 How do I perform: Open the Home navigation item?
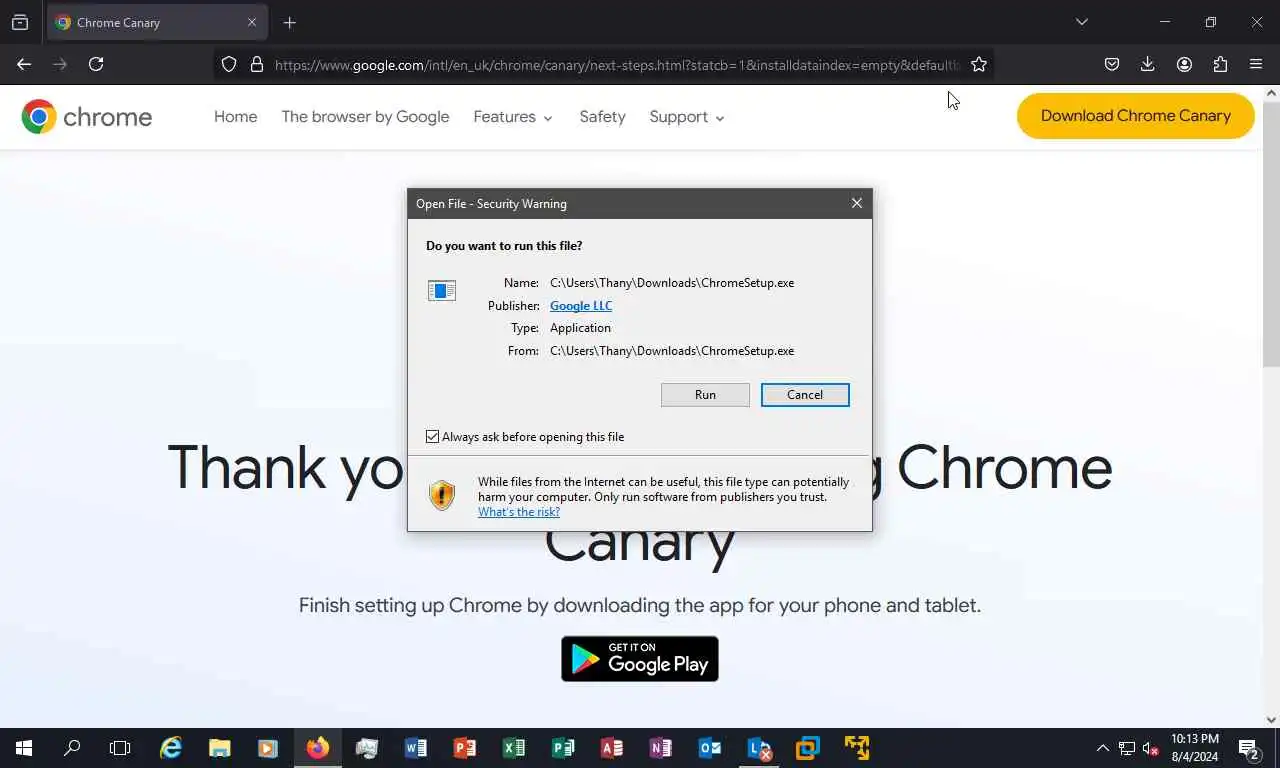click(235, 117)
